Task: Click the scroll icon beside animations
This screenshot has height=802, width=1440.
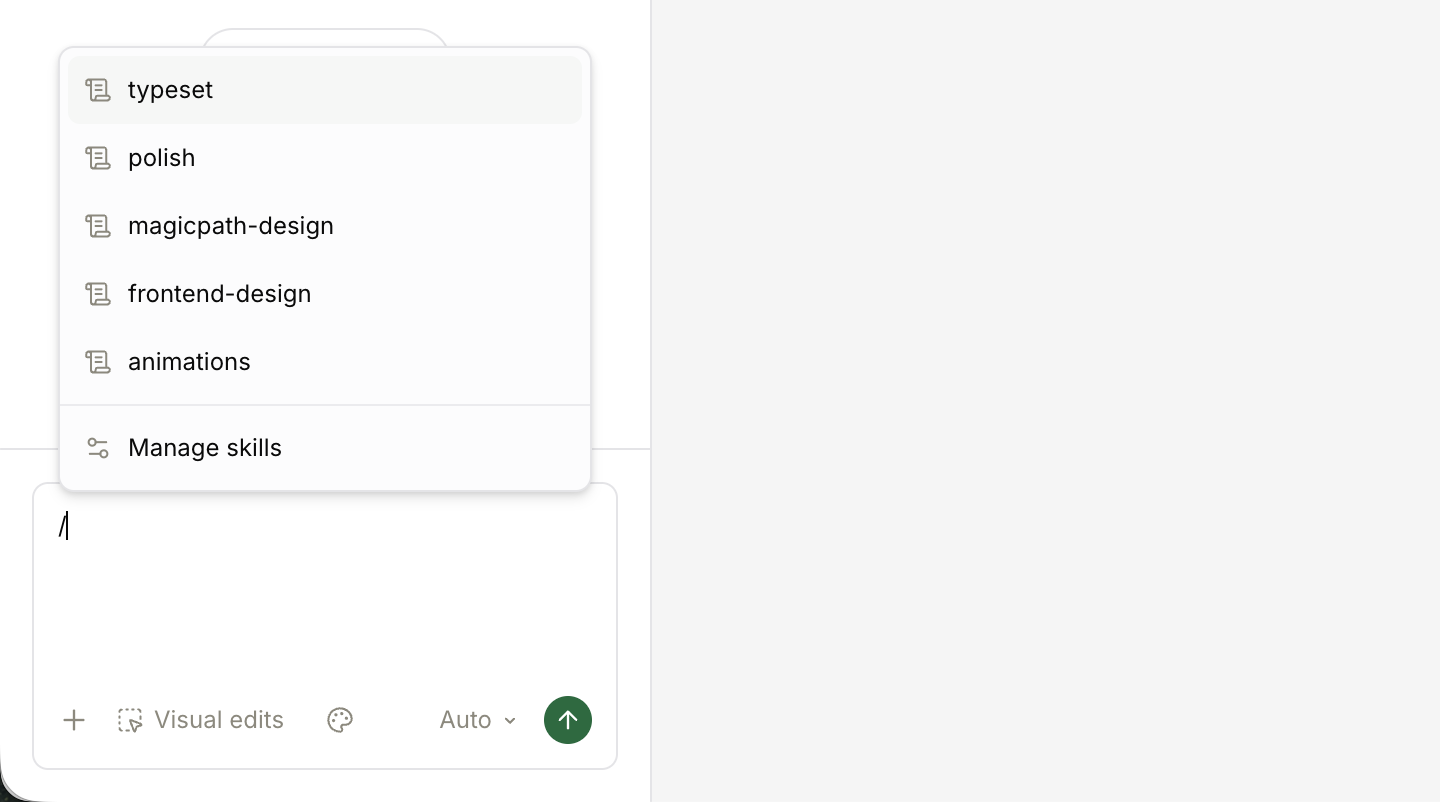Action: coord(97,362)
